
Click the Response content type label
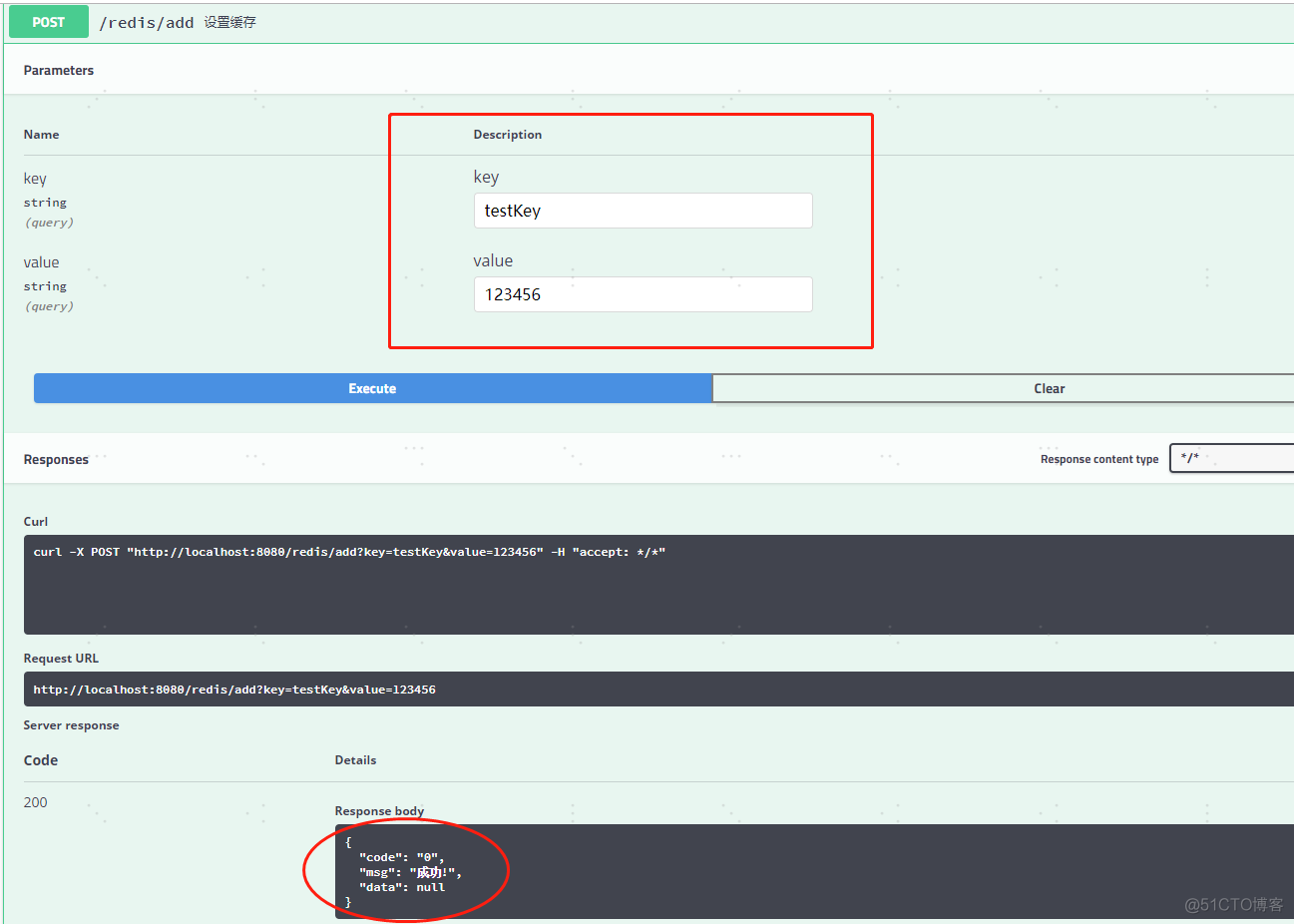point(1099,459)
